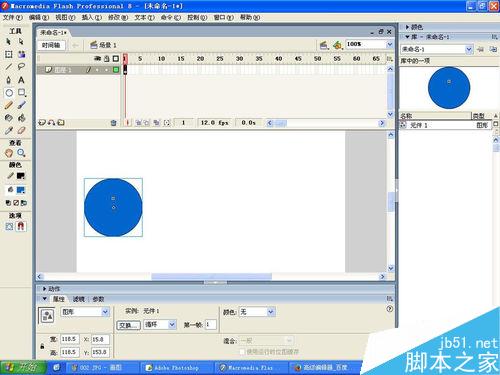Select the Text tool
The width and height of the screenshot is (500, 375).
(21, 80)
